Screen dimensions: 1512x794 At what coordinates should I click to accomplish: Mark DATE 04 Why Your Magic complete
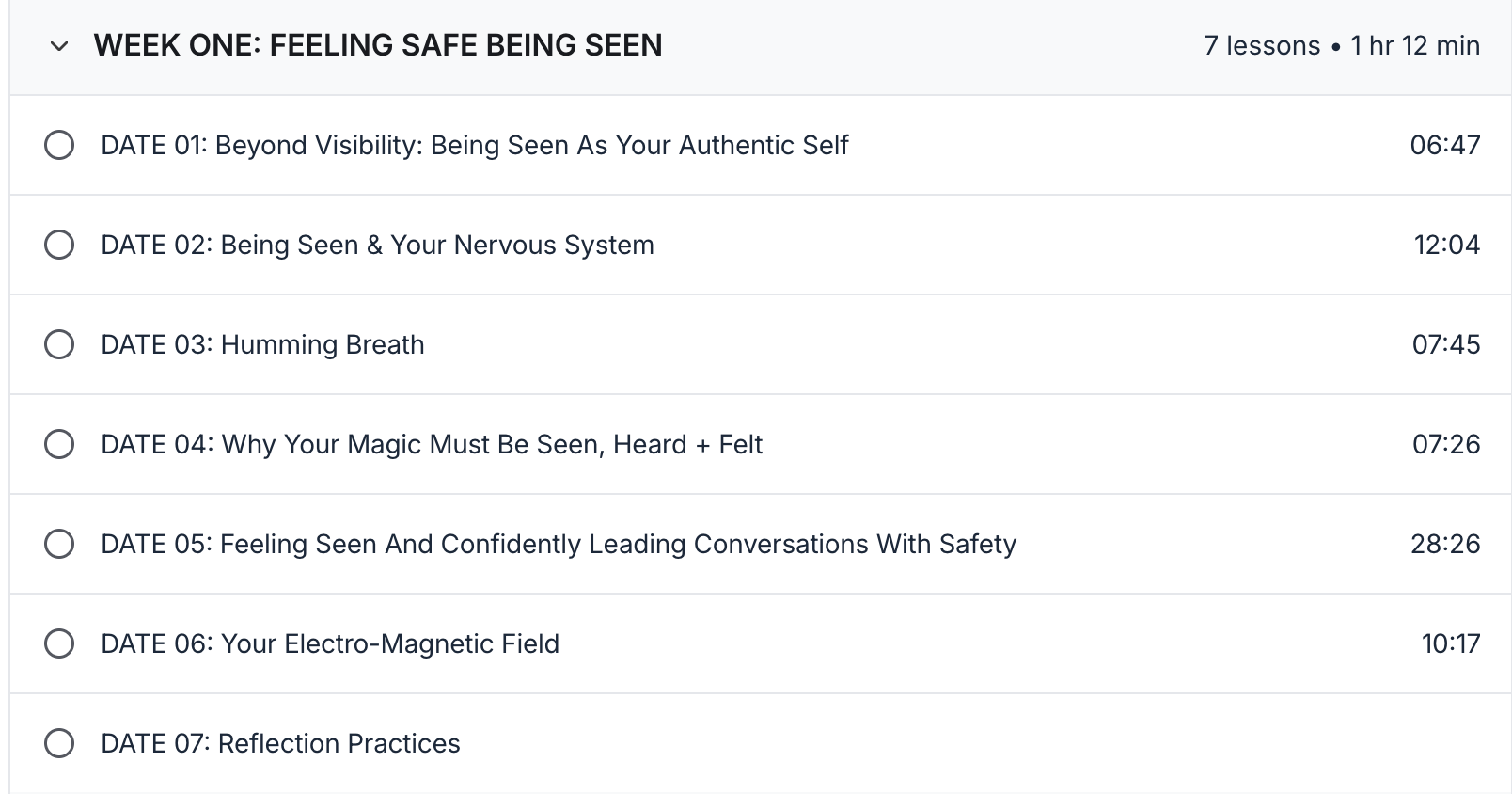click(x=59, y=444)
